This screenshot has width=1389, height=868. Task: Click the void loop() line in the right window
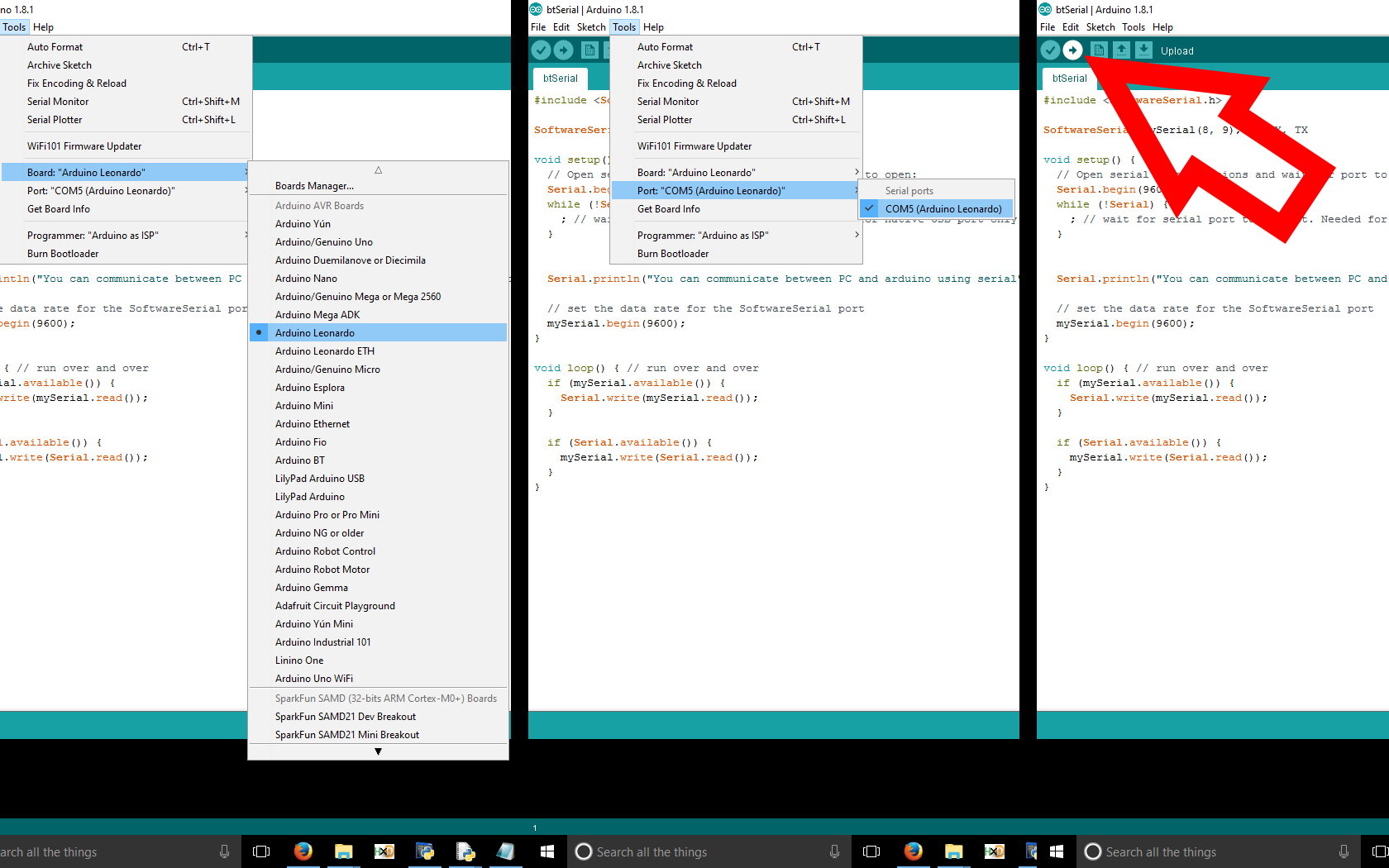1155,368
